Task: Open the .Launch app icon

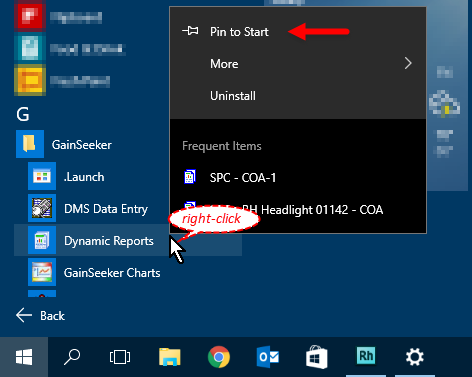Action: [42, 176]
